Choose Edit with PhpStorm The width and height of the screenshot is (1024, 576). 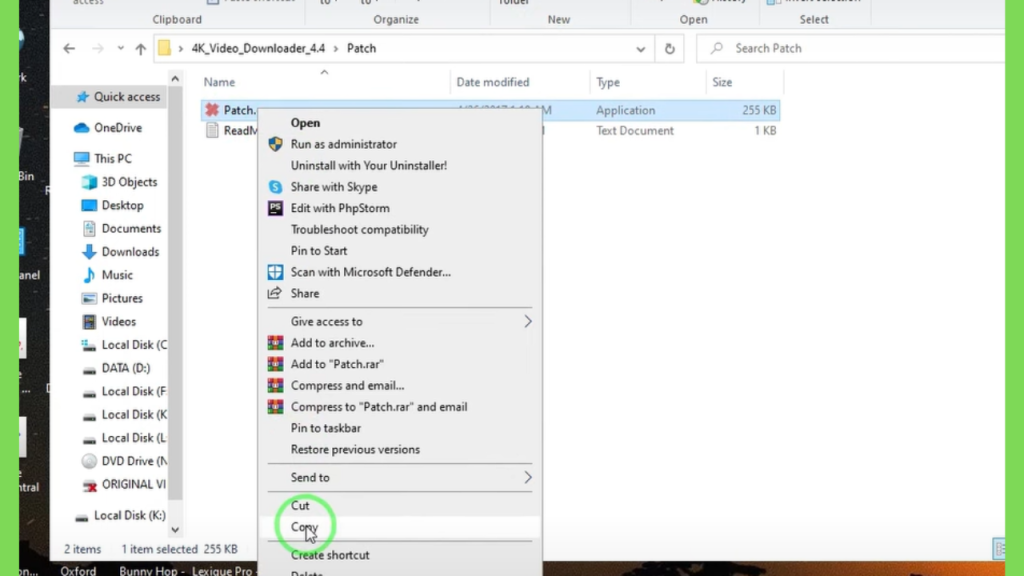click(340, 208)
